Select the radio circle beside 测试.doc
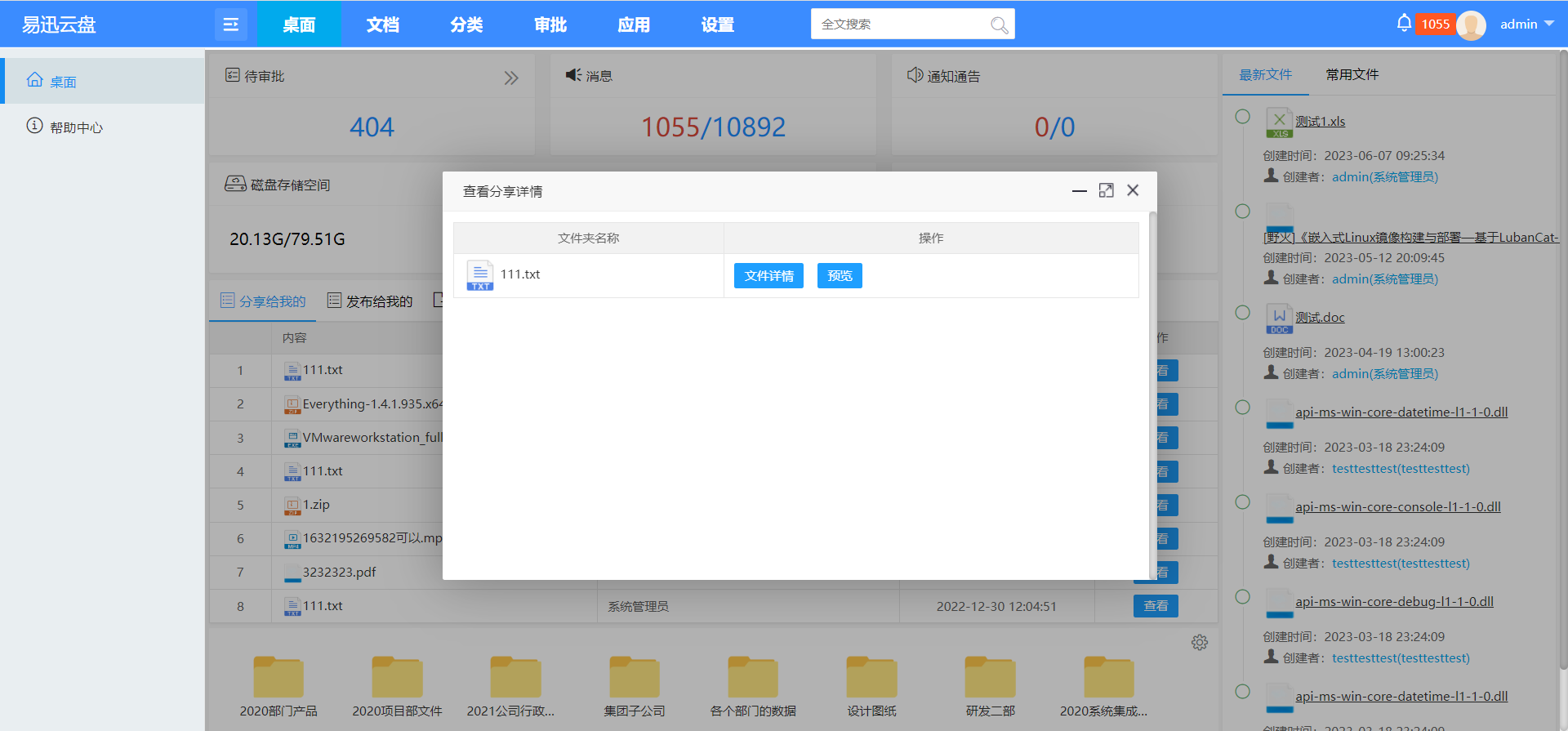Screen dimensions: 1568x731 click(x=1242, y=313)
